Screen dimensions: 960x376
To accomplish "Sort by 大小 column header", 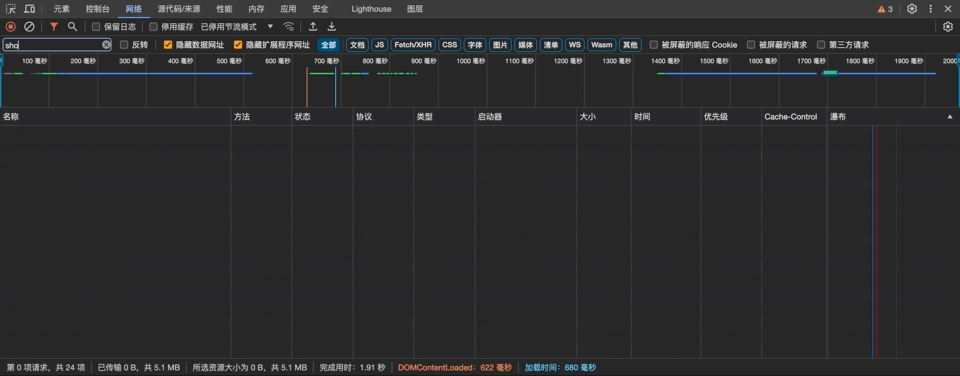I will point(604,116).
